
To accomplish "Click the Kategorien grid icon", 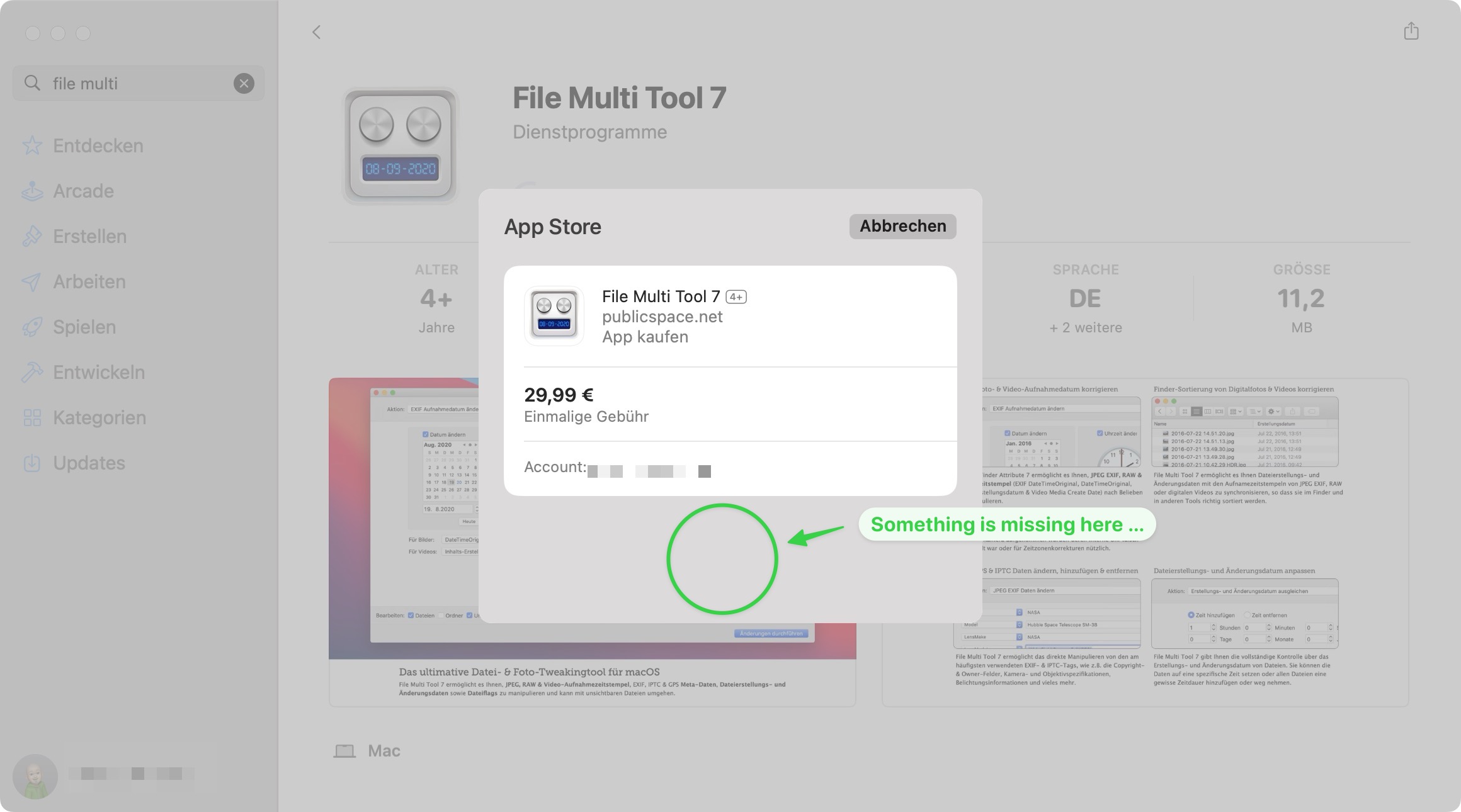I will point(31,417).
